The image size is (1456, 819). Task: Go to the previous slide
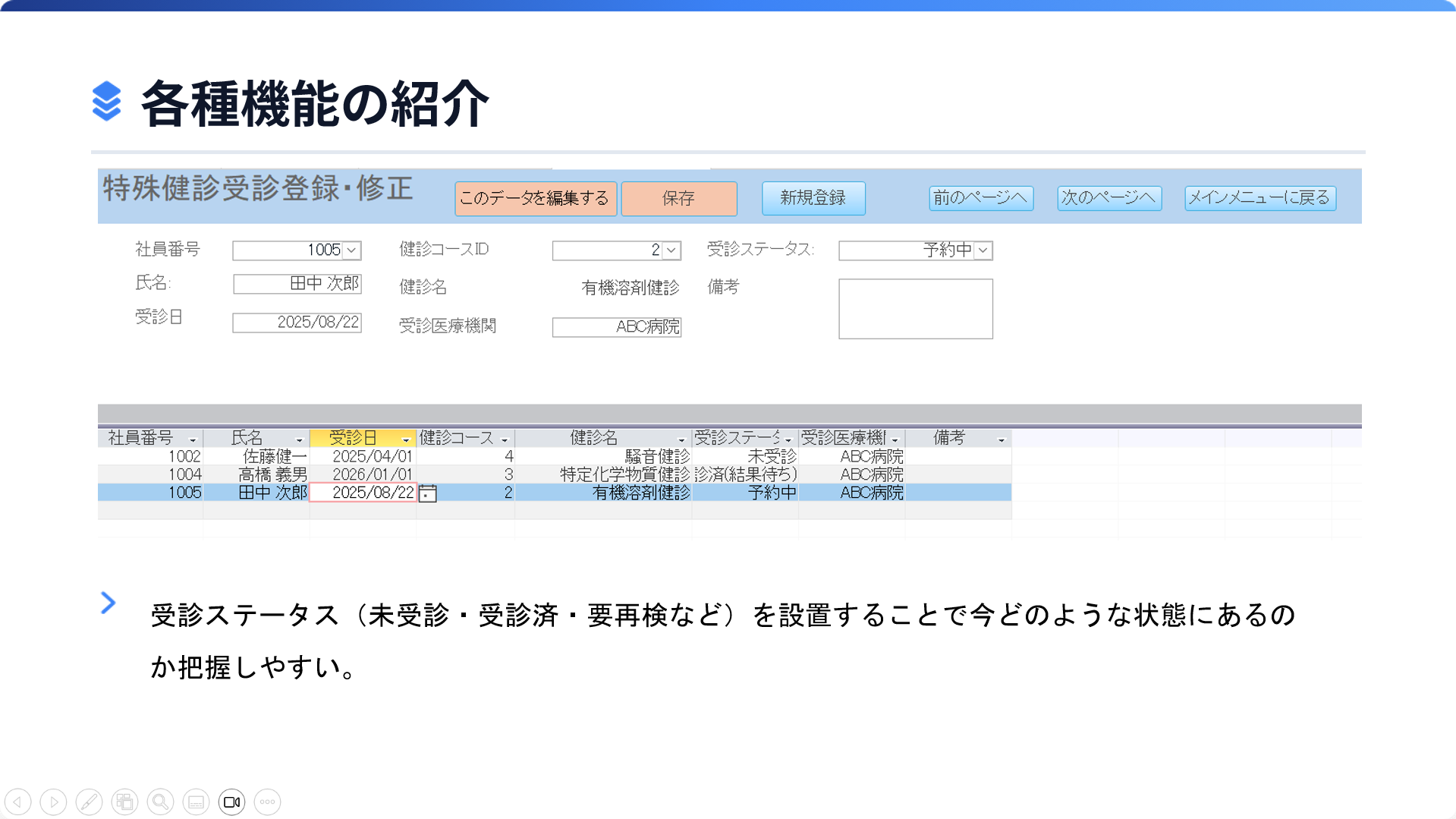point(17,802)
